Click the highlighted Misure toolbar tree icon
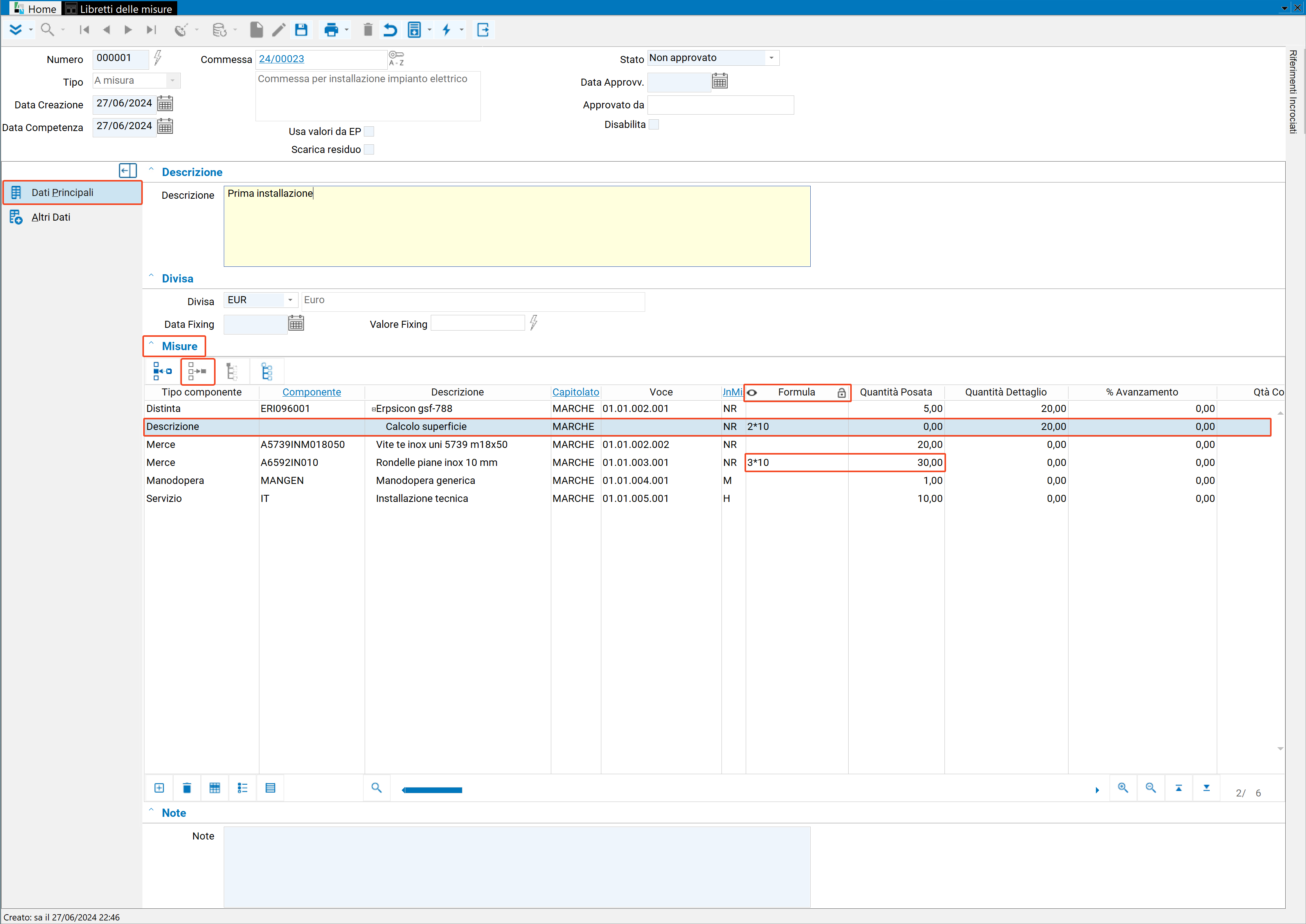 198,372
